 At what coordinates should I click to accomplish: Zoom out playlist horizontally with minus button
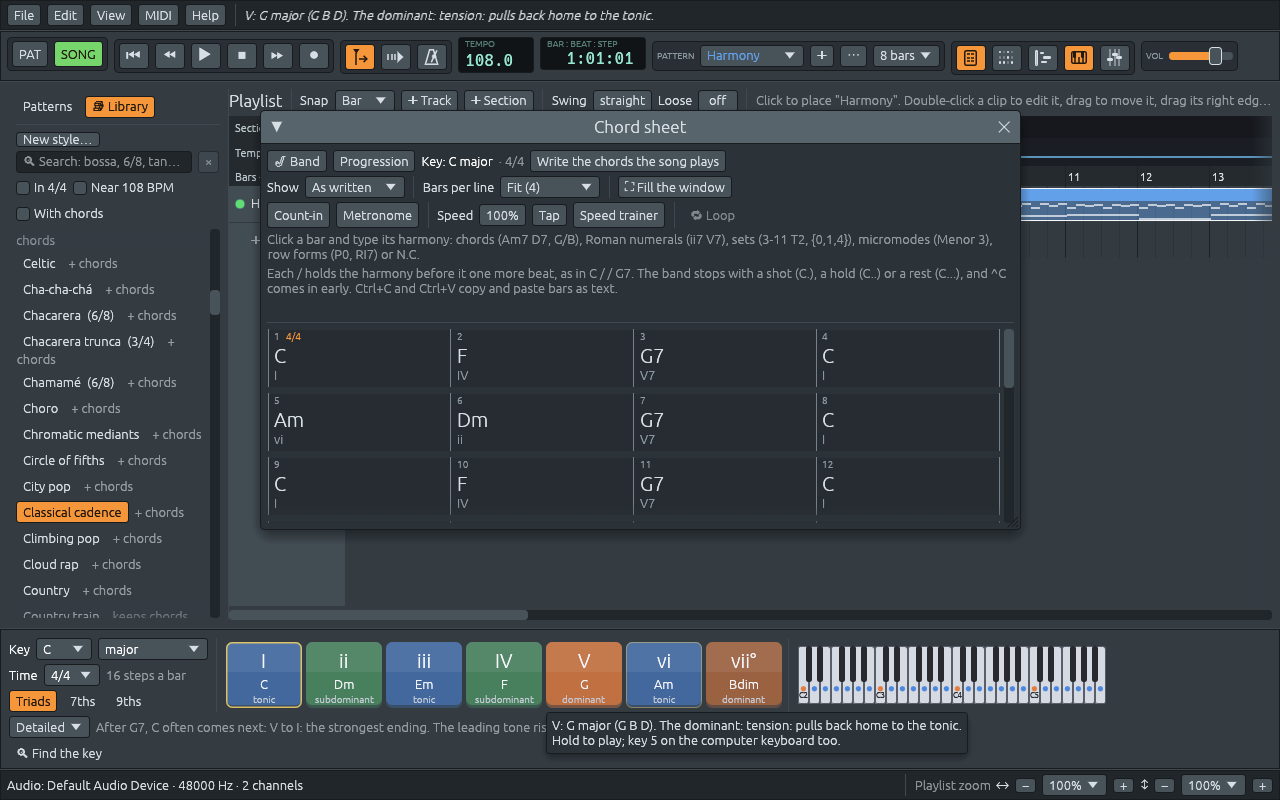click(x=1026, y=786)
